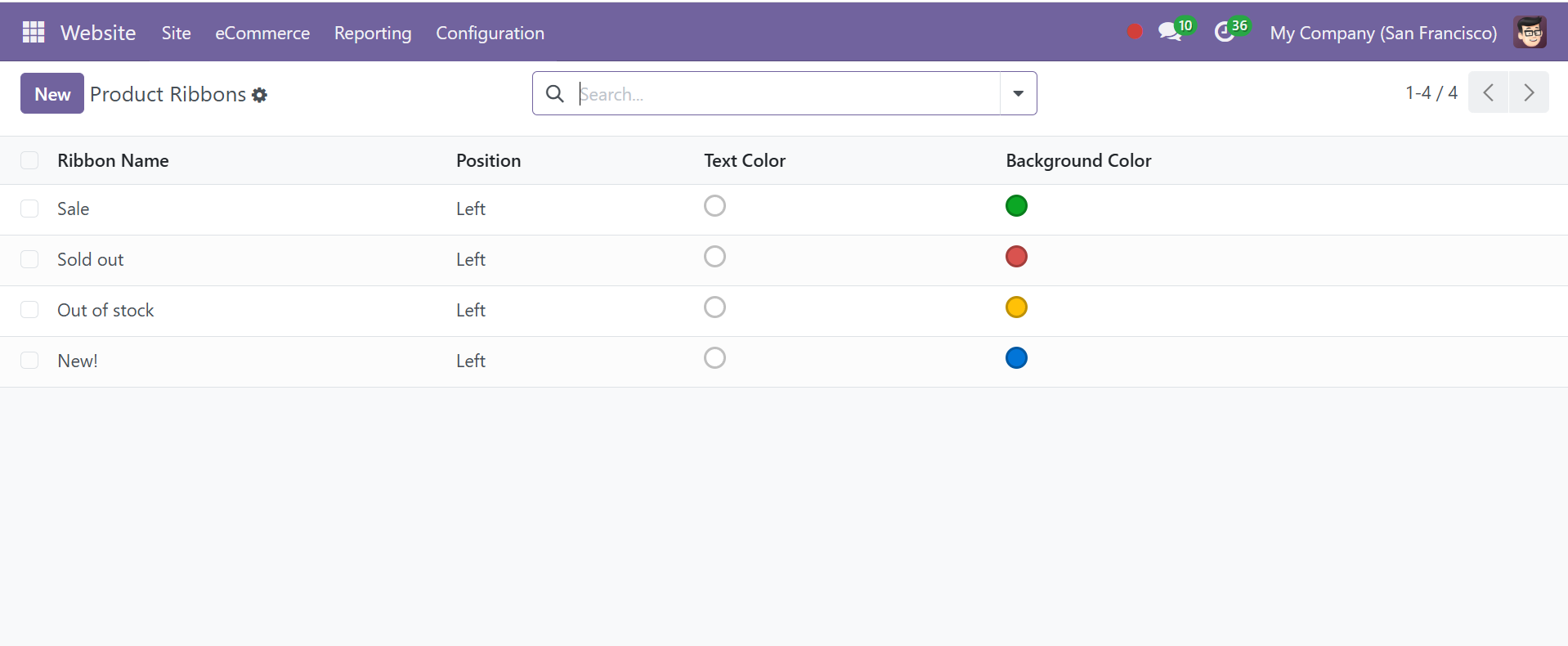The image size is (1568, 646).
Task: Click the 1-4 / 4 pager counter
Action: tap(1431, 92)
